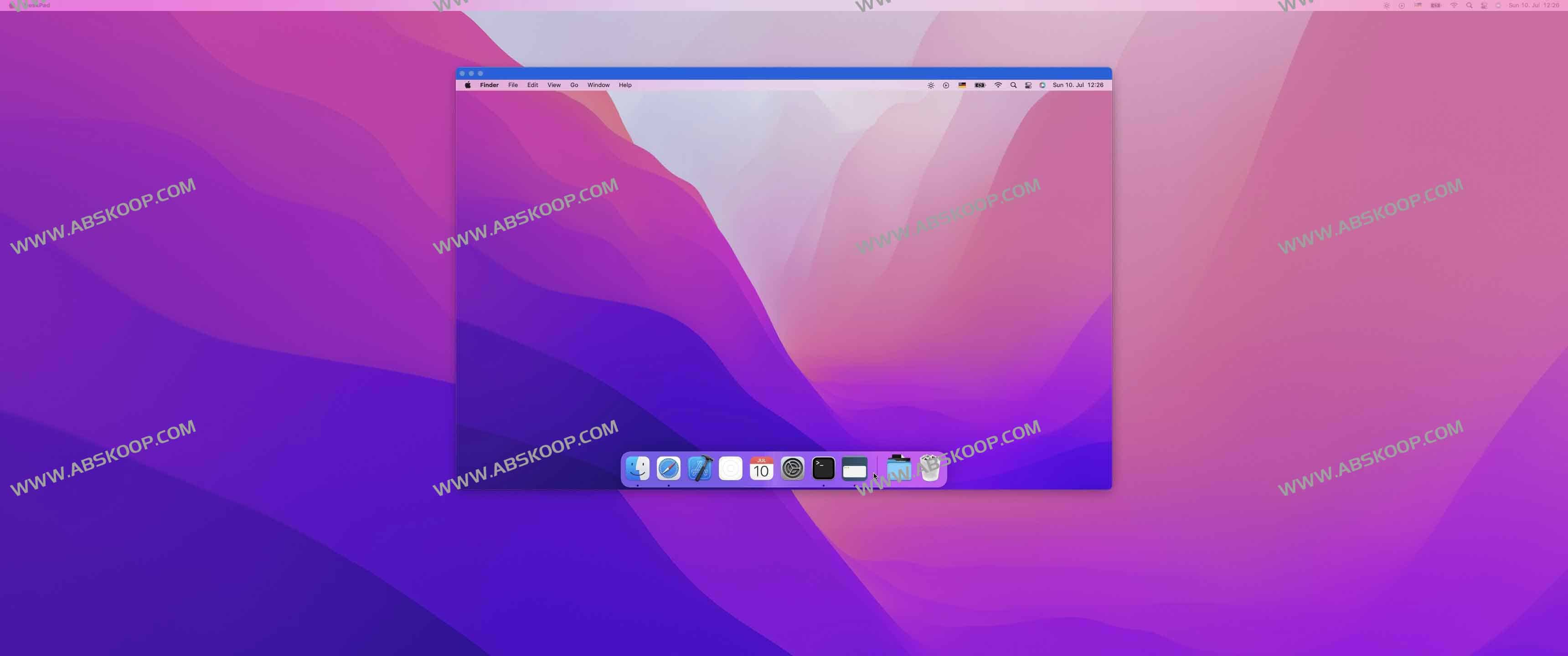
Task: Open Xcode from the Dock
Action: (x=700, y=469)
